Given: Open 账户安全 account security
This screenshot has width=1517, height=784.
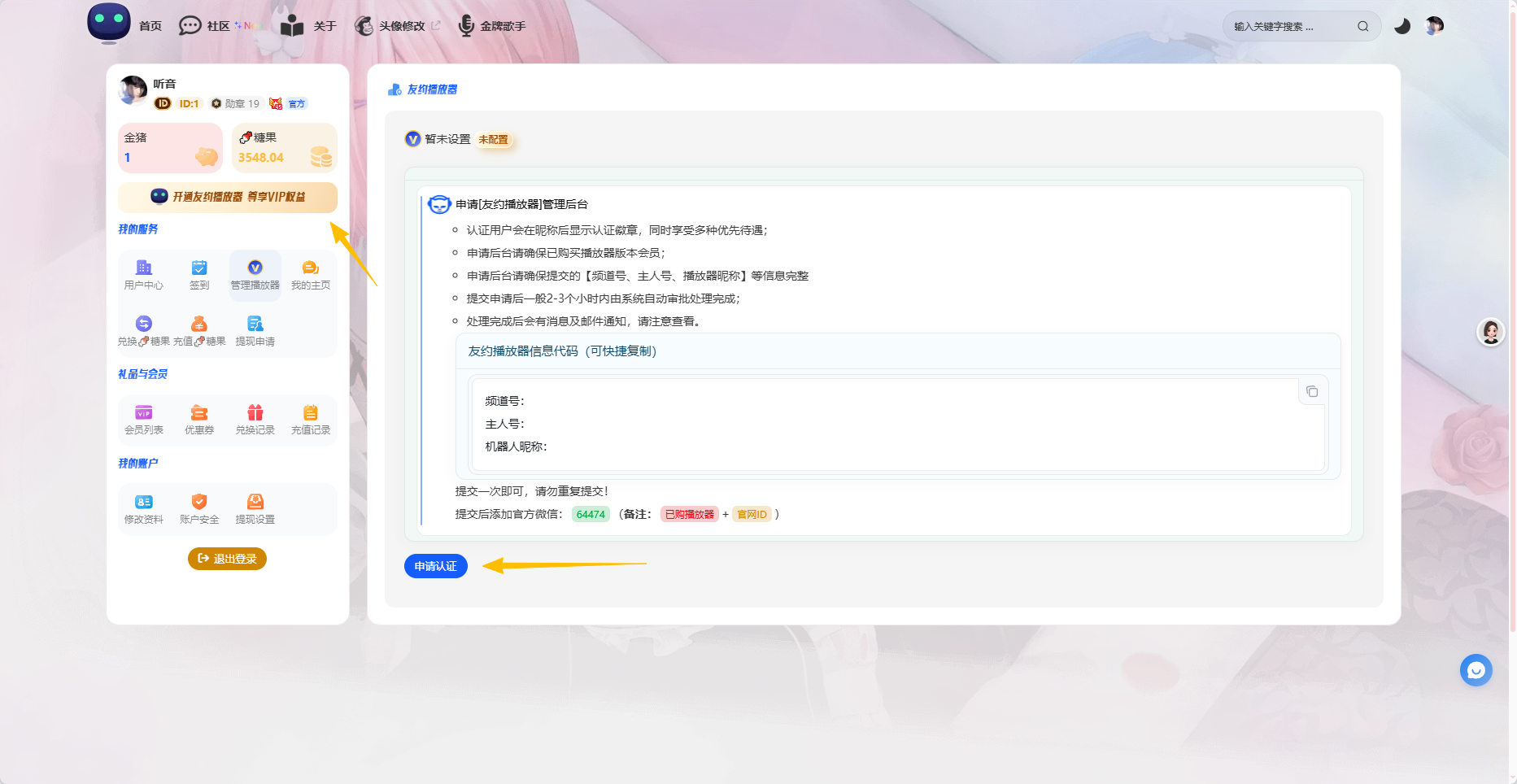Looking at the screenshot, I should pos(199,509).
